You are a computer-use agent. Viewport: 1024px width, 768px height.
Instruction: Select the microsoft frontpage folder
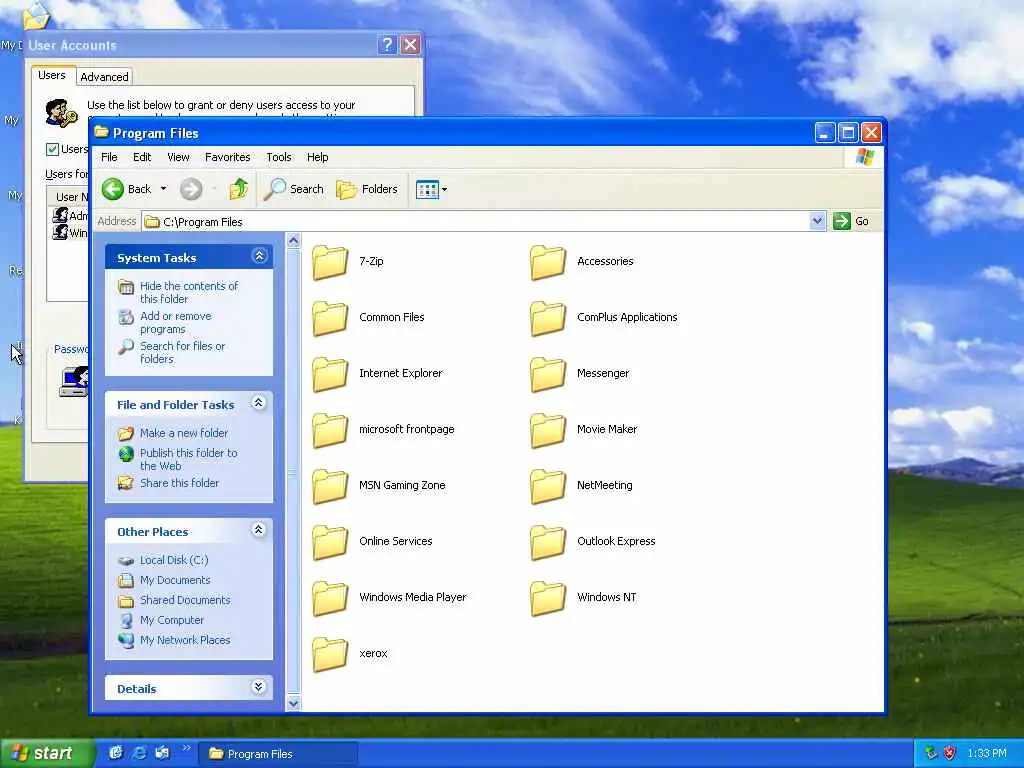point(383,430)
